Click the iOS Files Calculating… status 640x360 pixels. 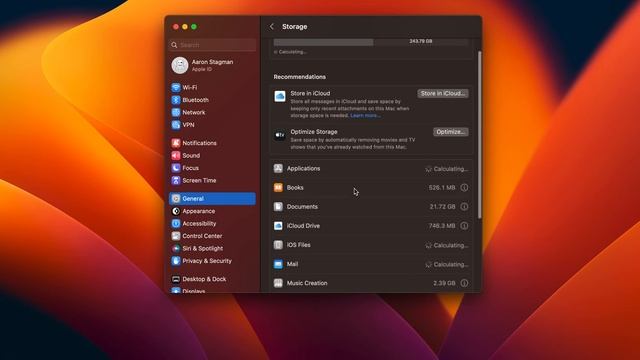coord(447,245)
